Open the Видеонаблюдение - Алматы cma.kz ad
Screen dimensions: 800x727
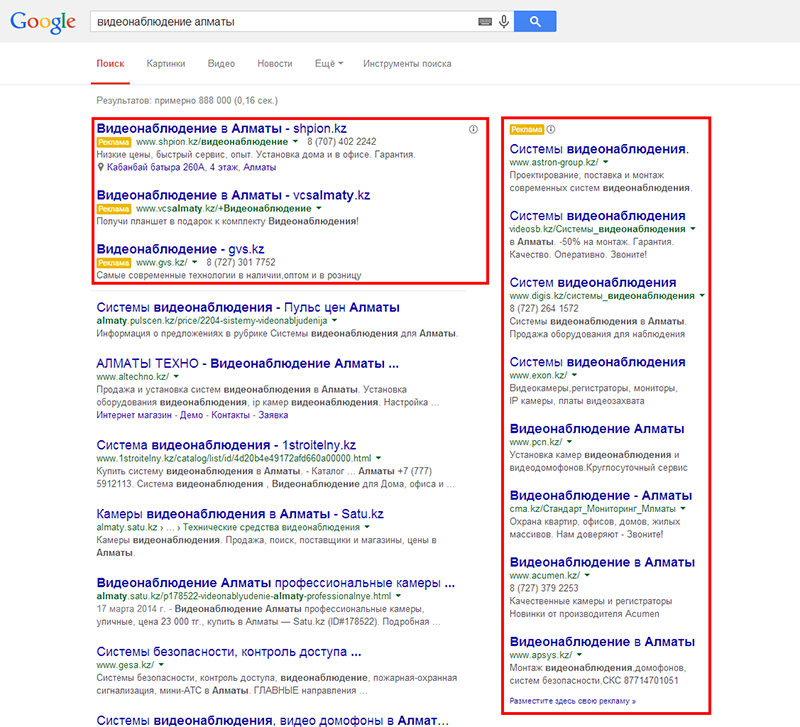(x=601, y=496)
